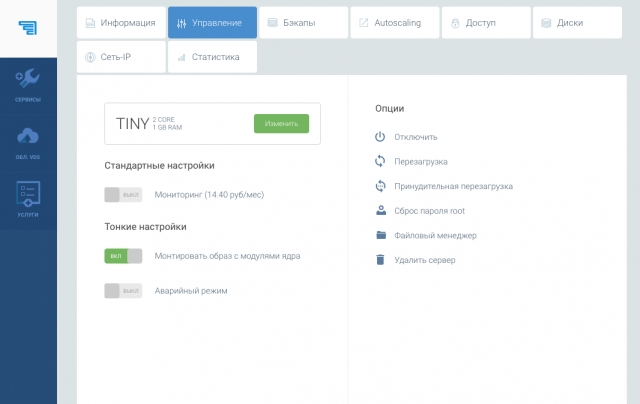Click the Перезагрузка option link

(421, 162)
